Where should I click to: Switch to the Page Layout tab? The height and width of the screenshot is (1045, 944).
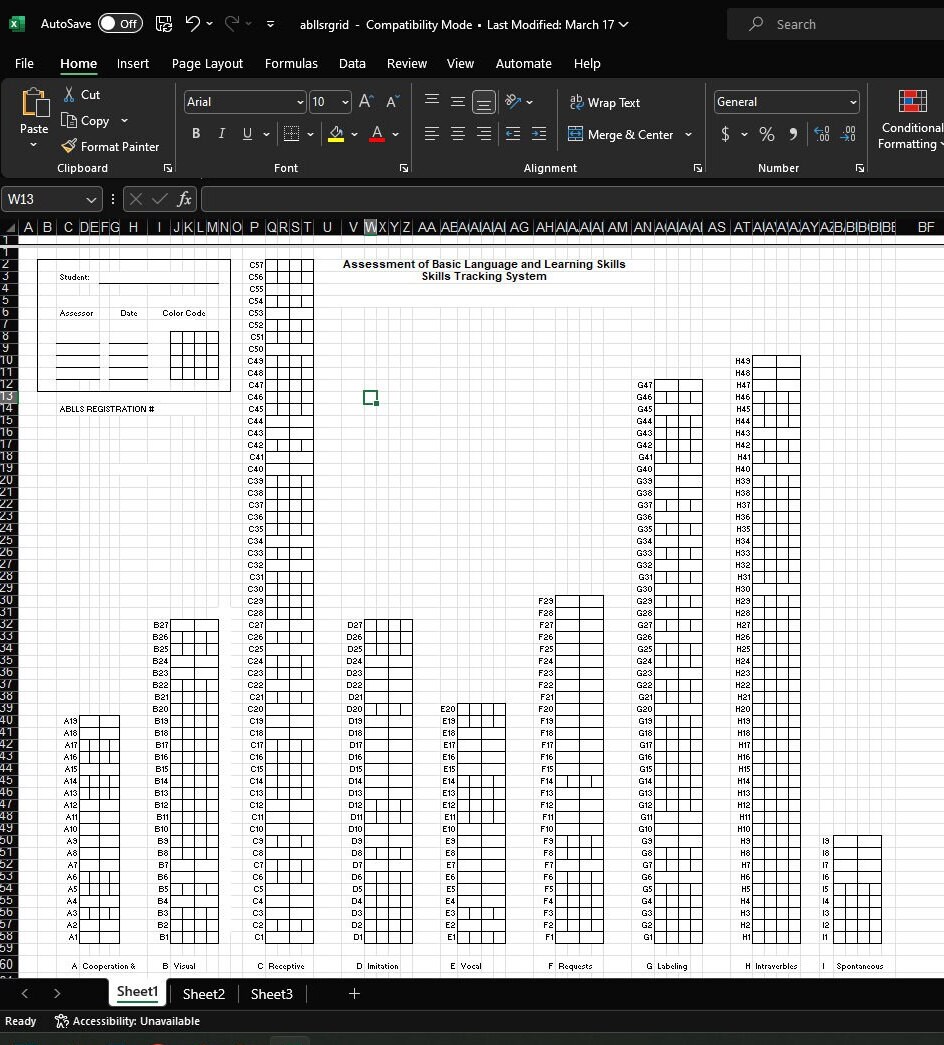[207, 63]
